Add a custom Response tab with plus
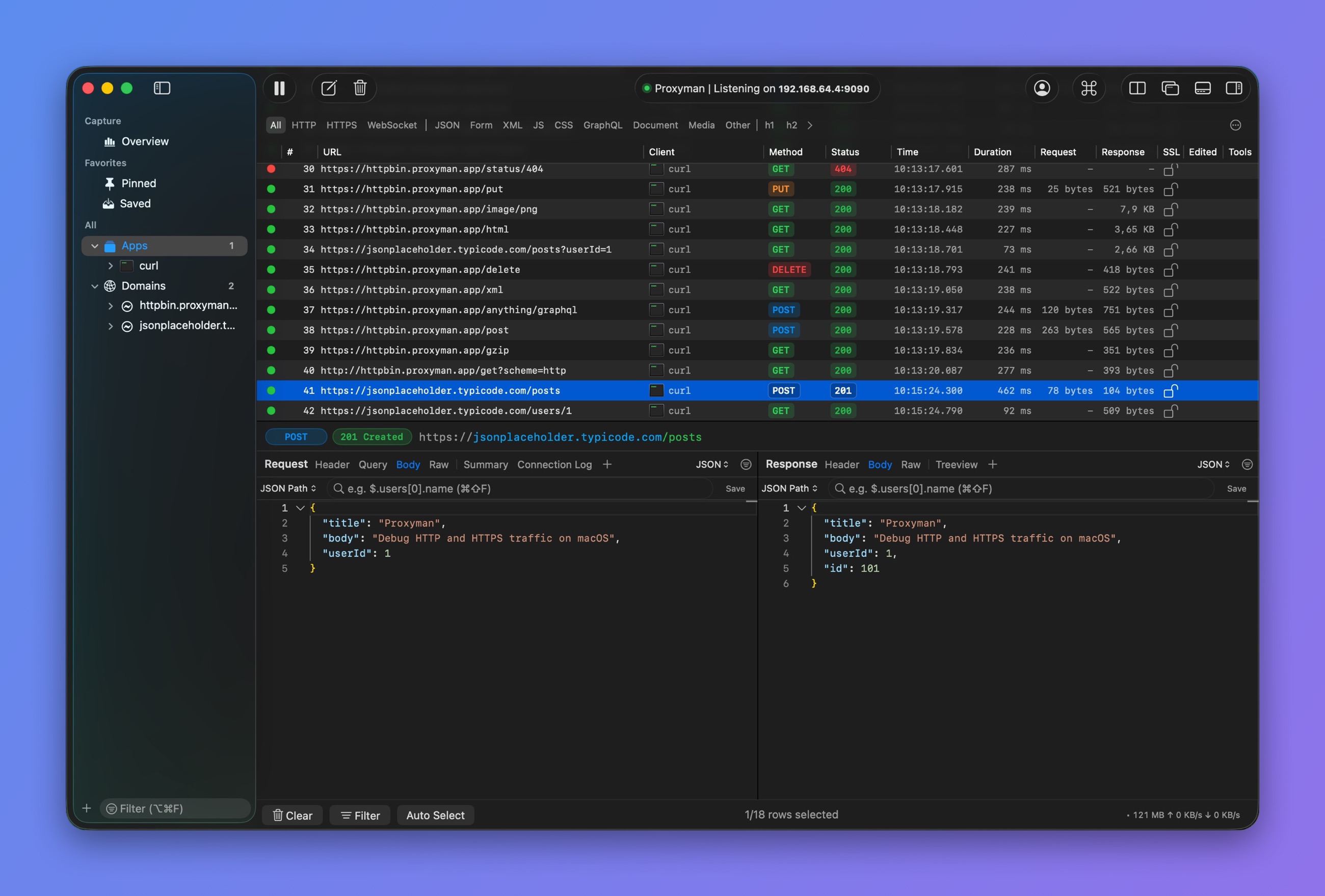The image size is (1325, 896). coord(993,465)
